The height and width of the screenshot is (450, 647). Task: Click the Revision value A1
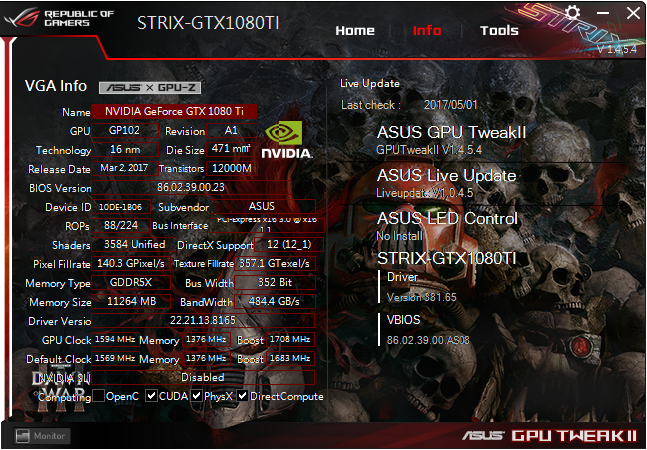pos(231,130)
